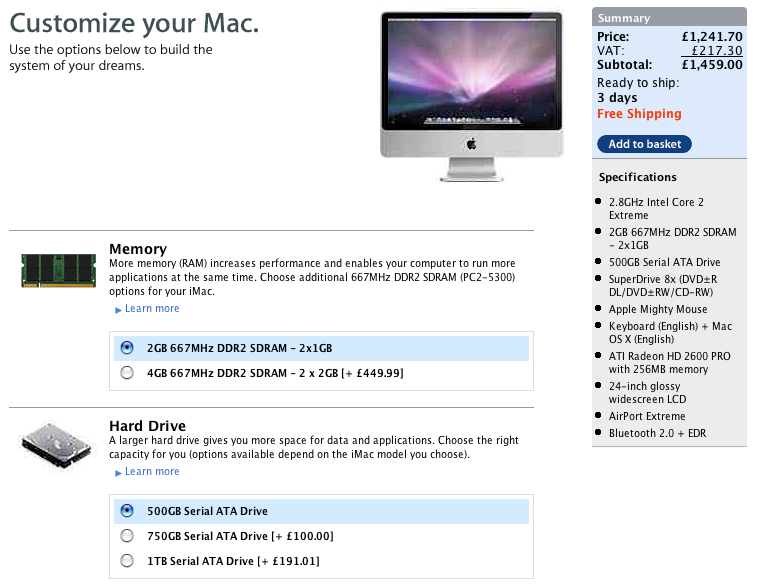Screen dimensions: 759x588
Task: Click the Specifications heading
Action: point(638,177)
